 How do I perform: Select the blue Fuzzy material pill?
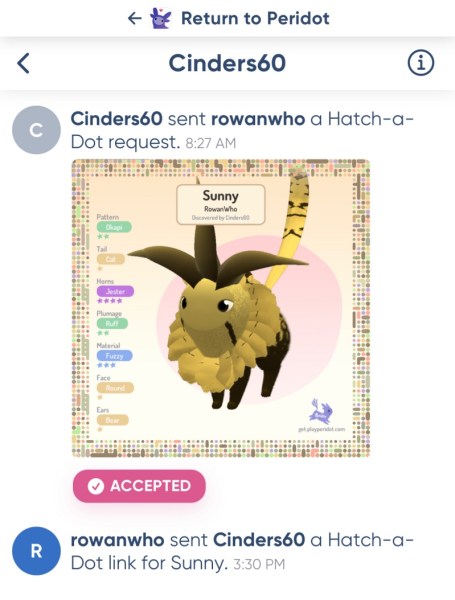pyautogui.click(x=114, y=355)
